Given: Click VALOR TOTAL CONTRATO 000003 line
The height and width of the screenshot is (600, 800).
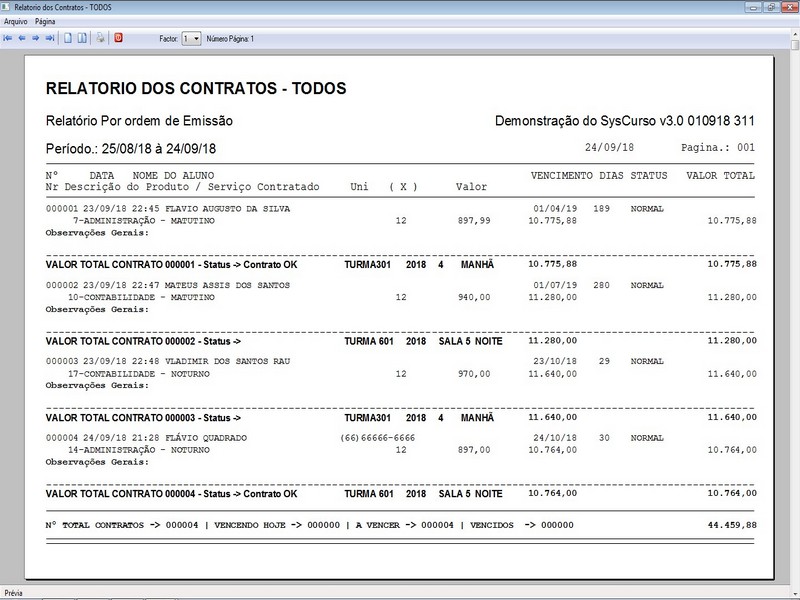Looking at the screenshot, I should tap(401, 417).
